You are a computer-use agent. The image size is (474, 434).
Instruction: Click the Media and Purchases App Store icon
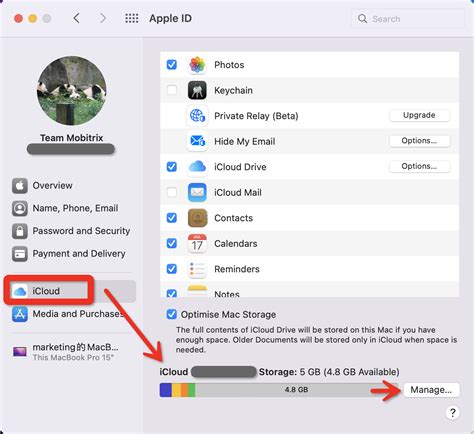click(x=20, y=314)
